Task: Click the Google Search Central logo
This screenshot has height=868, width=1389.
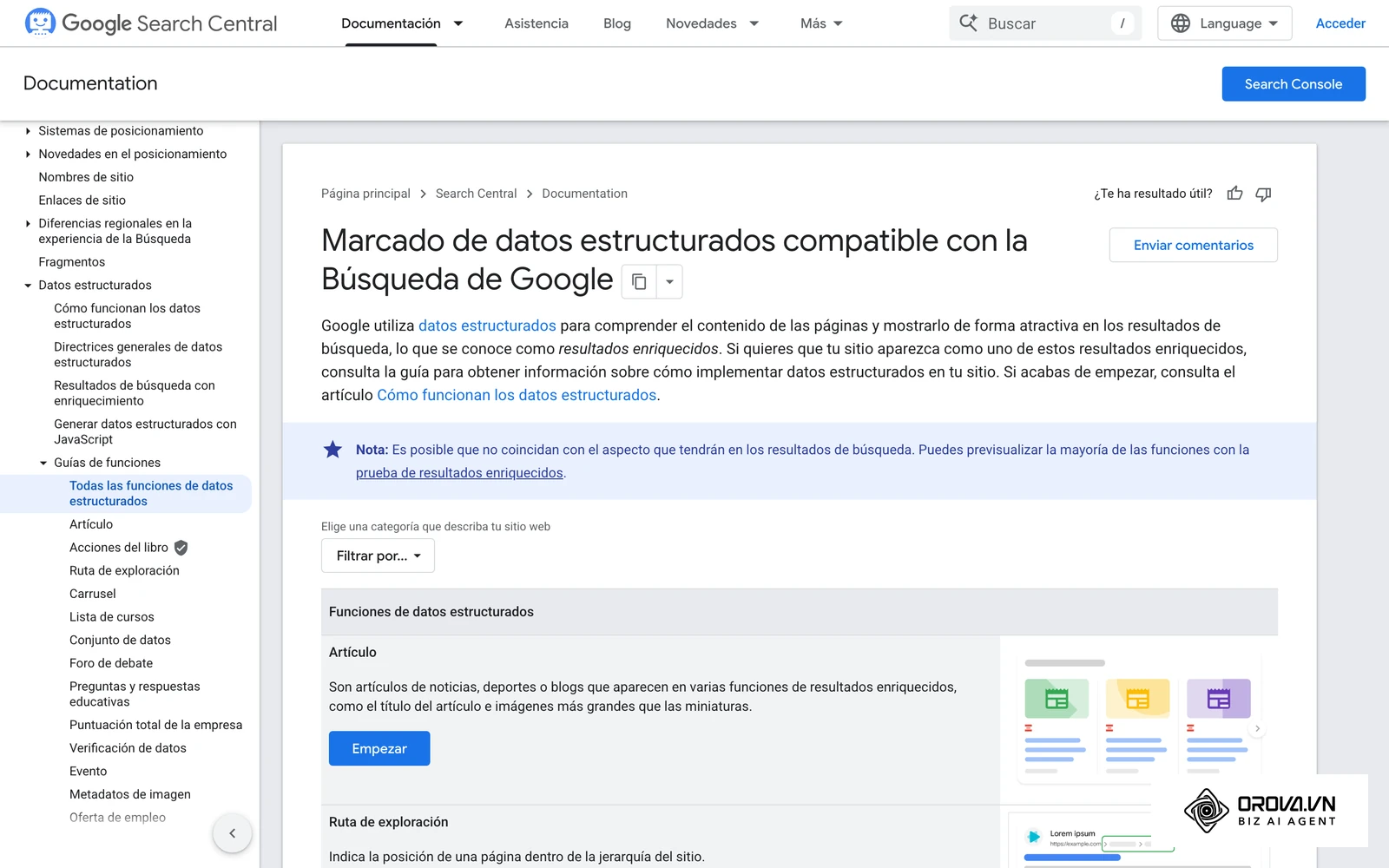Action: [x=151, y=23]
